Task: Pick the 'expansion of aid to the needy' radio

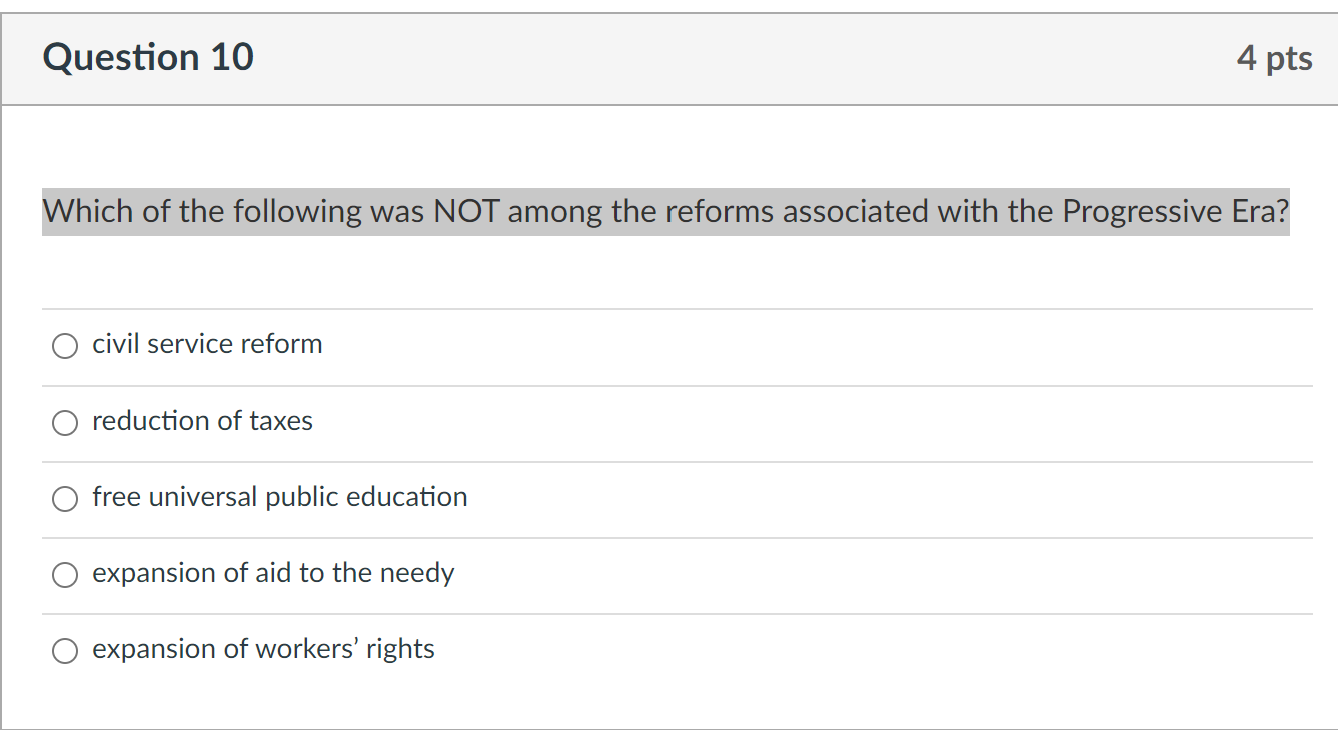Action: pos(65,575)
